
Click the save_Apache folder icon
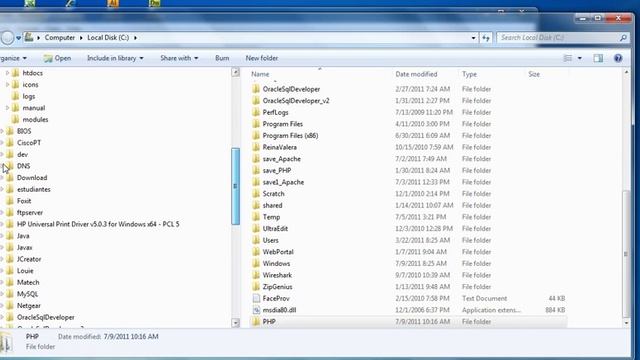pyautogui.click(x=256, y=159)
